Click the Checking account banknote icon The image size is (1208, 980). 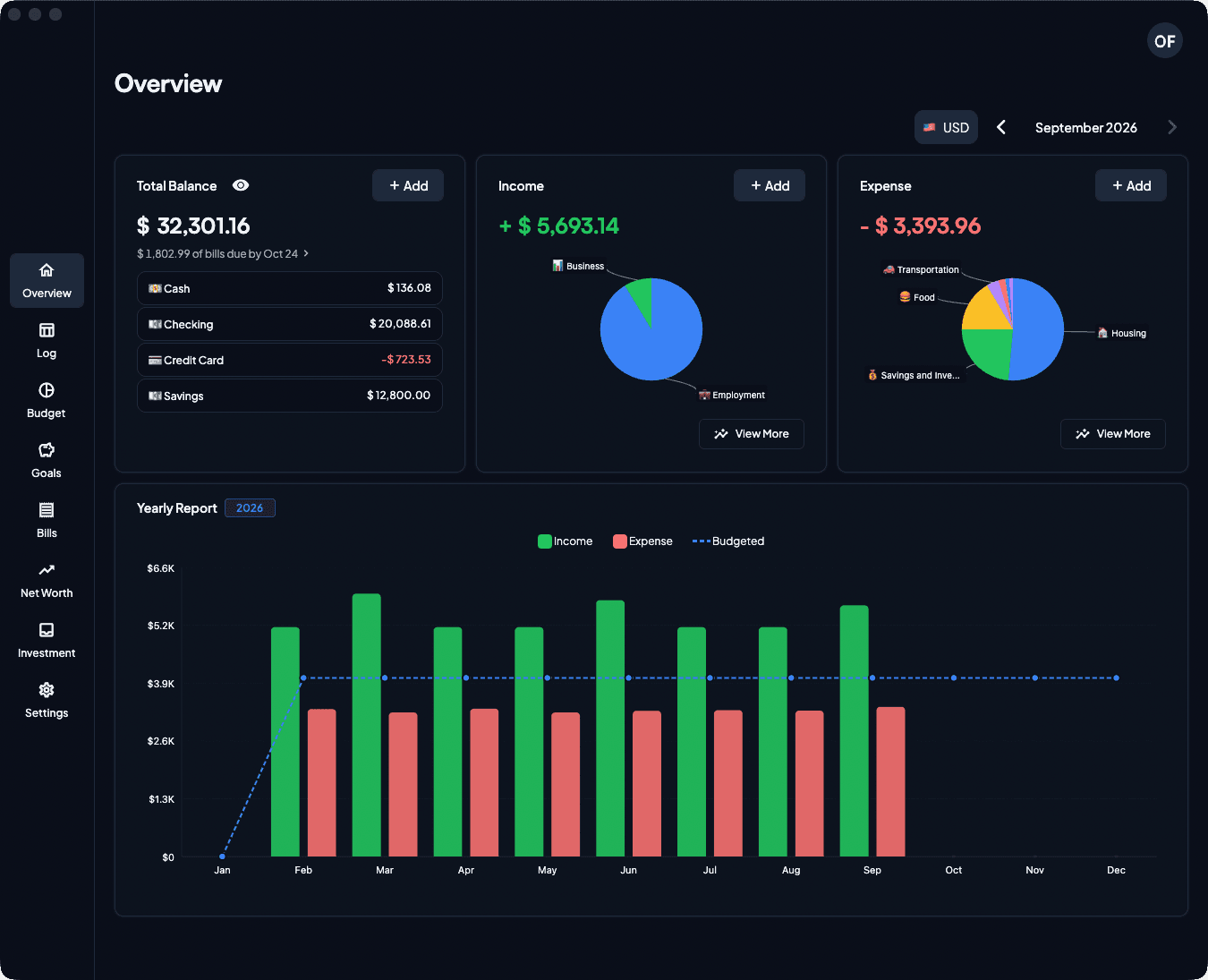pyautogui.click(x=155, y=324)
